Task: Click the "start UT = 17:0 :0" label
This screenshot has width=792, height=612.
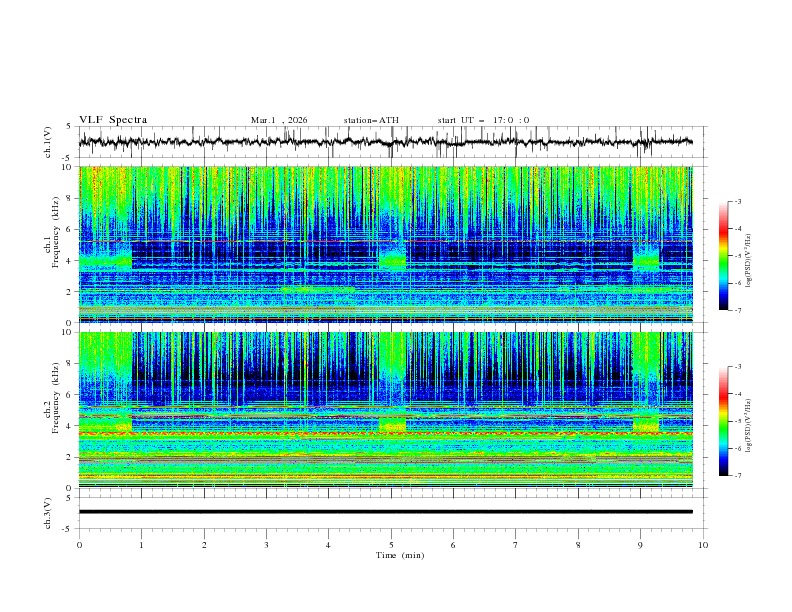Action: [483, 120]
